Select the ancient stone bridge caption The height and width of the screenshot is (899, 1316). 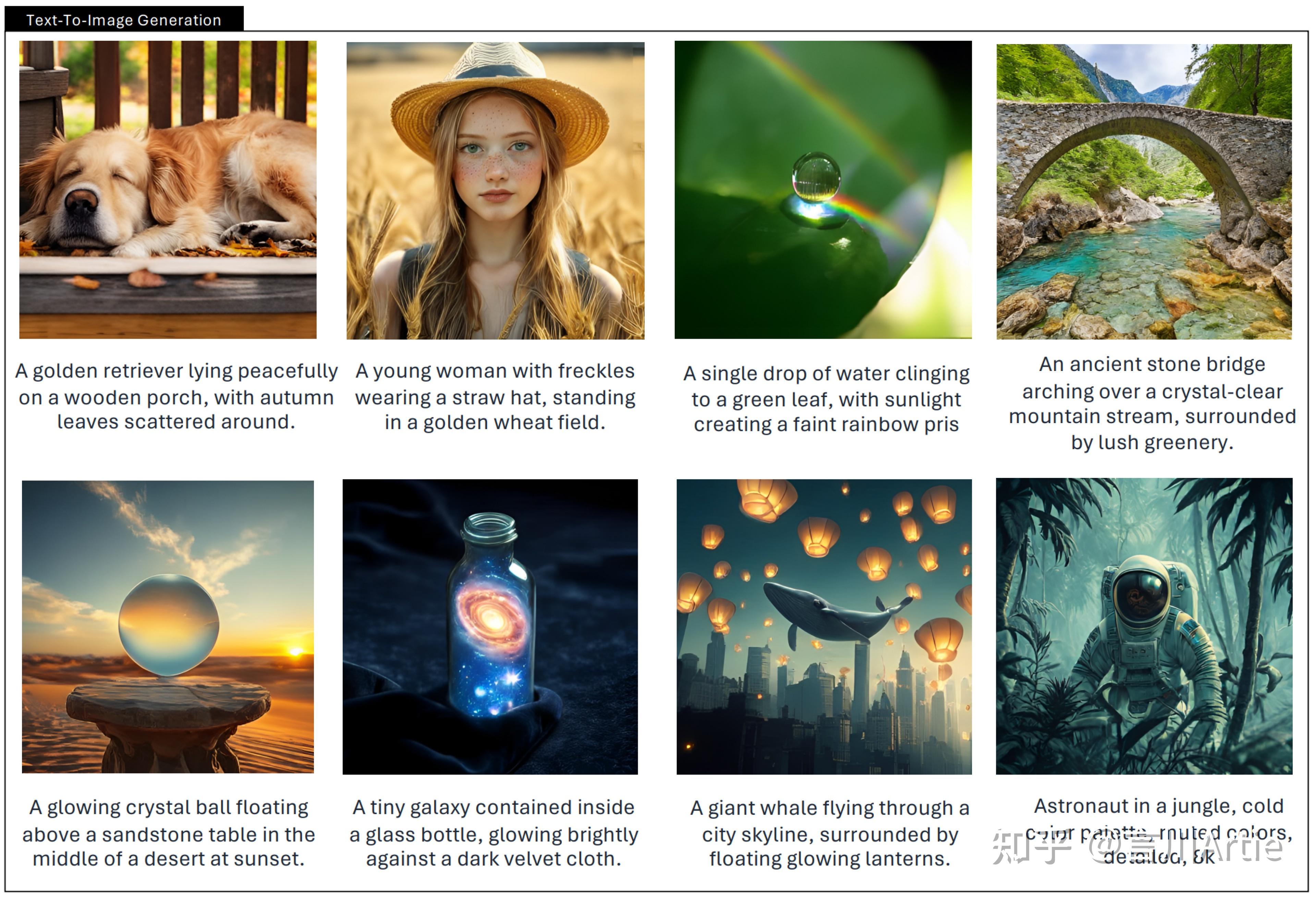1152,403
